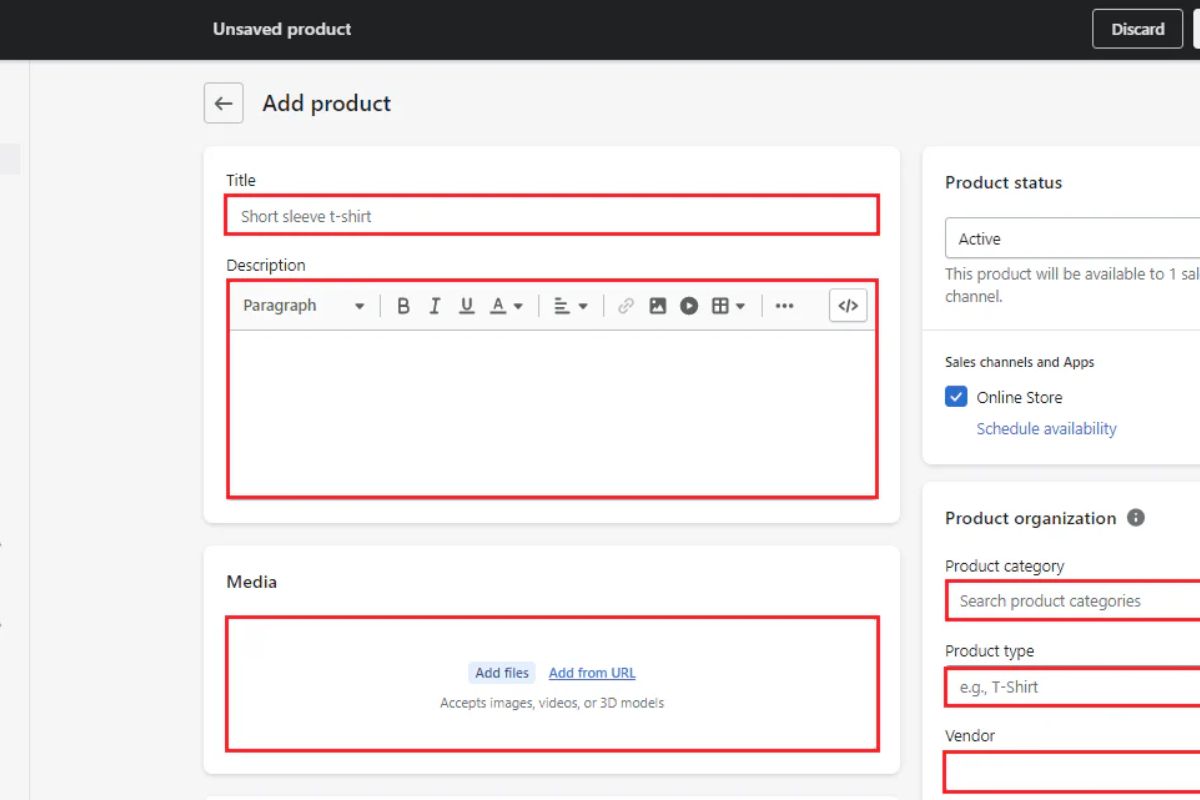Click the back arrow beside Add product
This screenshot has height=800, width=1200.
point(223,103)
